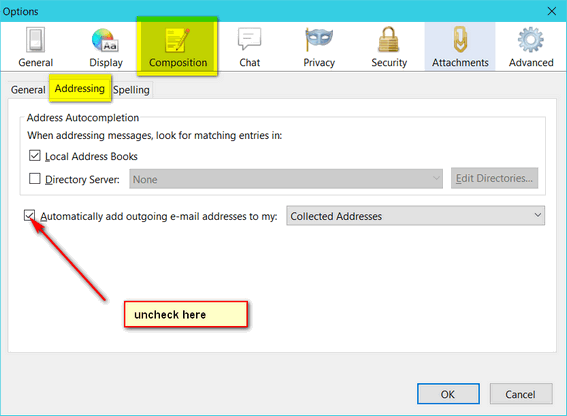Open Privacy options mask icon

[x=319, y=39]
